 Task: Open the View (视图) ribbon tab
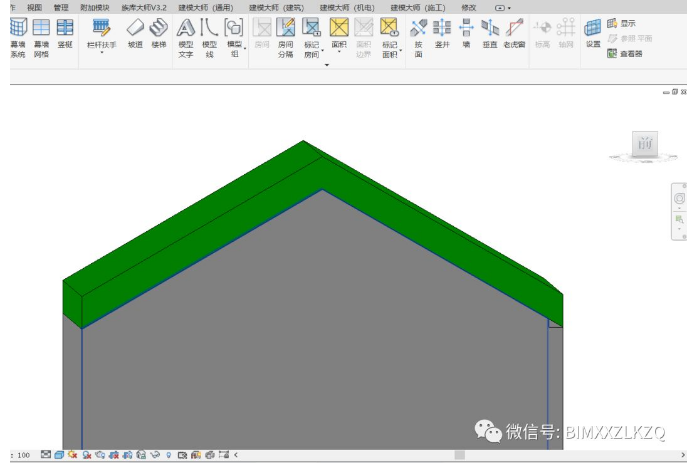35,7
